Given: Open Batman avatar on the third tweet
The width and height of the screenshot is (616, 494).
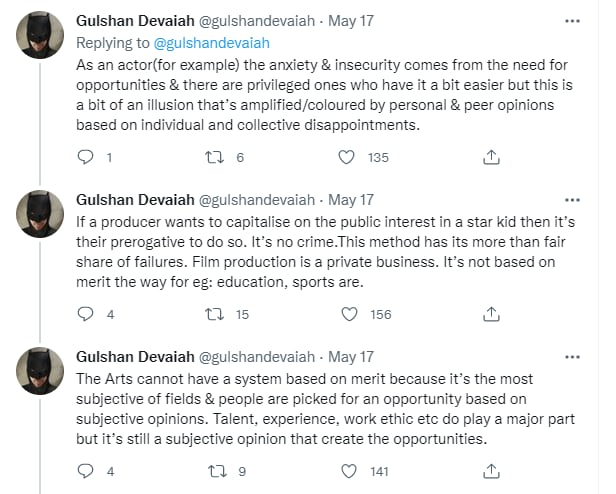Looking at the screenshot, I should pos(40,371).
